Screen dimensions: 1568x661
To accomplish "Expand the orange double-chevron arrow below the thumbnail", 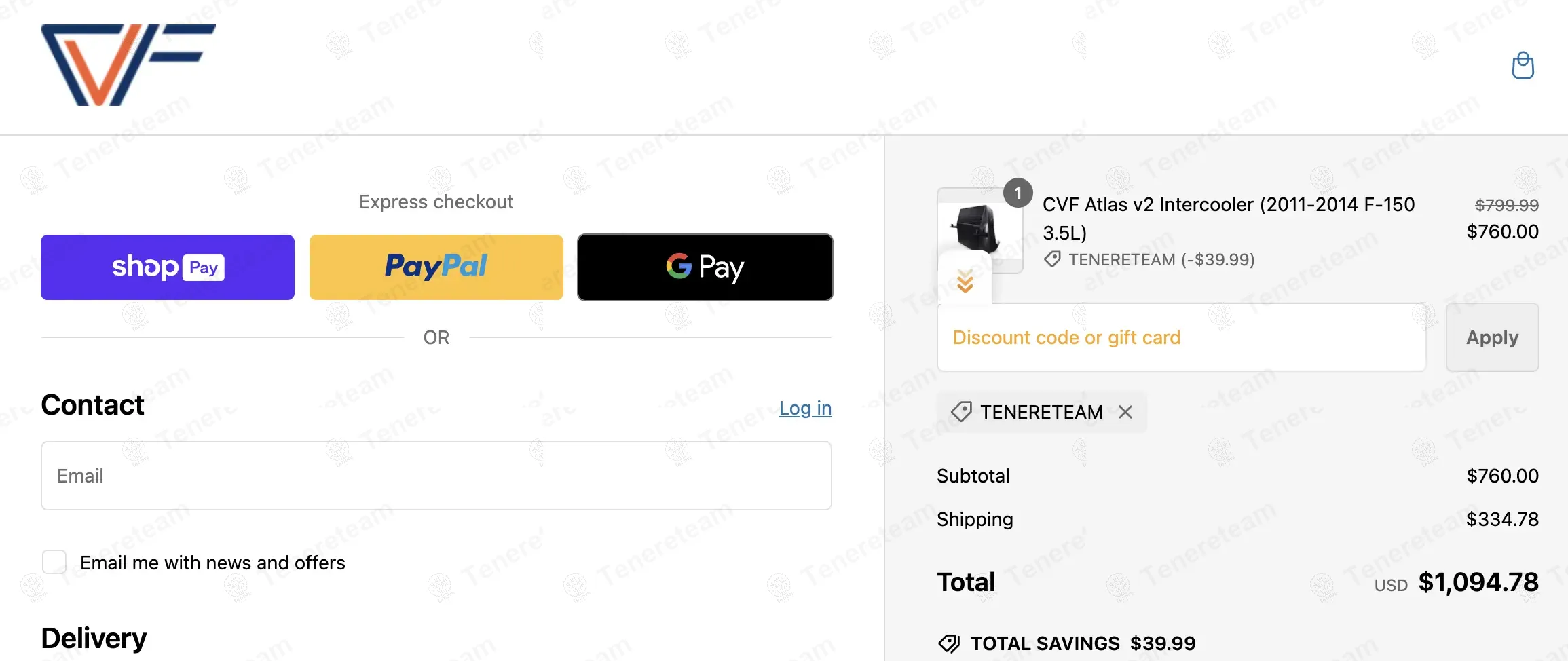I will tap(965, 281).
